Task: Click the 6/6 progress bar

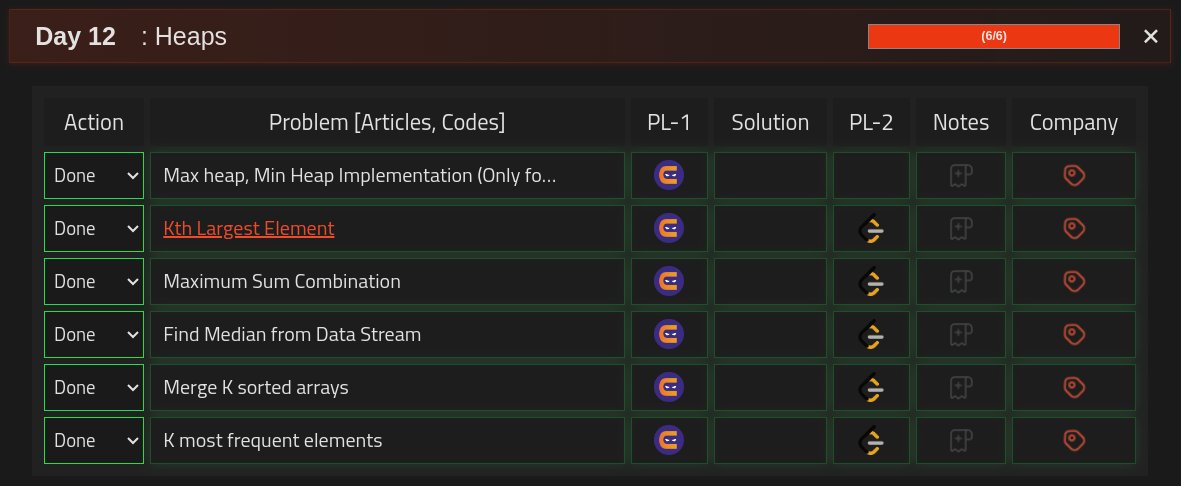Action: tap(993, 36)
